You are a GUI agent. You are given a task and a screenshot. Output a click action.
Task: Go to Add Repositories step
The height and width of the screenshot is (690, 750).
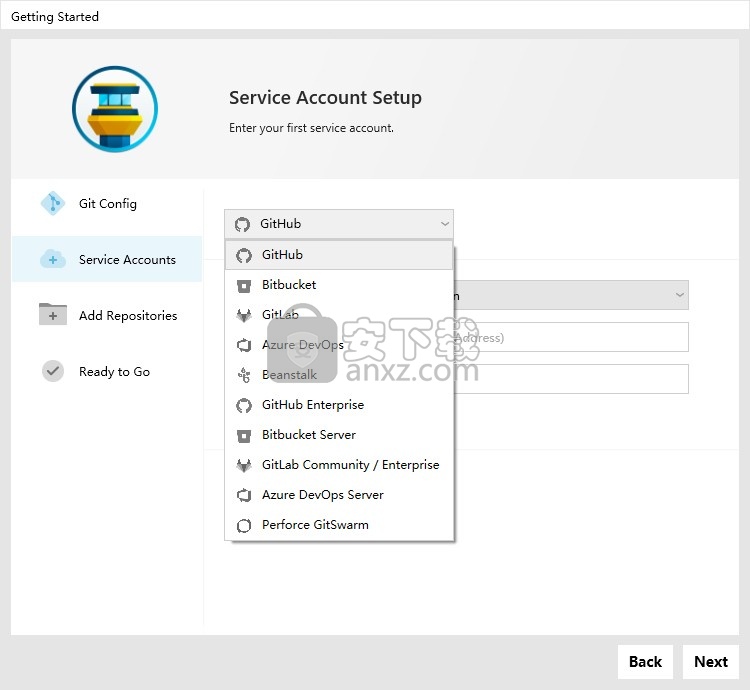coord(107,315)
